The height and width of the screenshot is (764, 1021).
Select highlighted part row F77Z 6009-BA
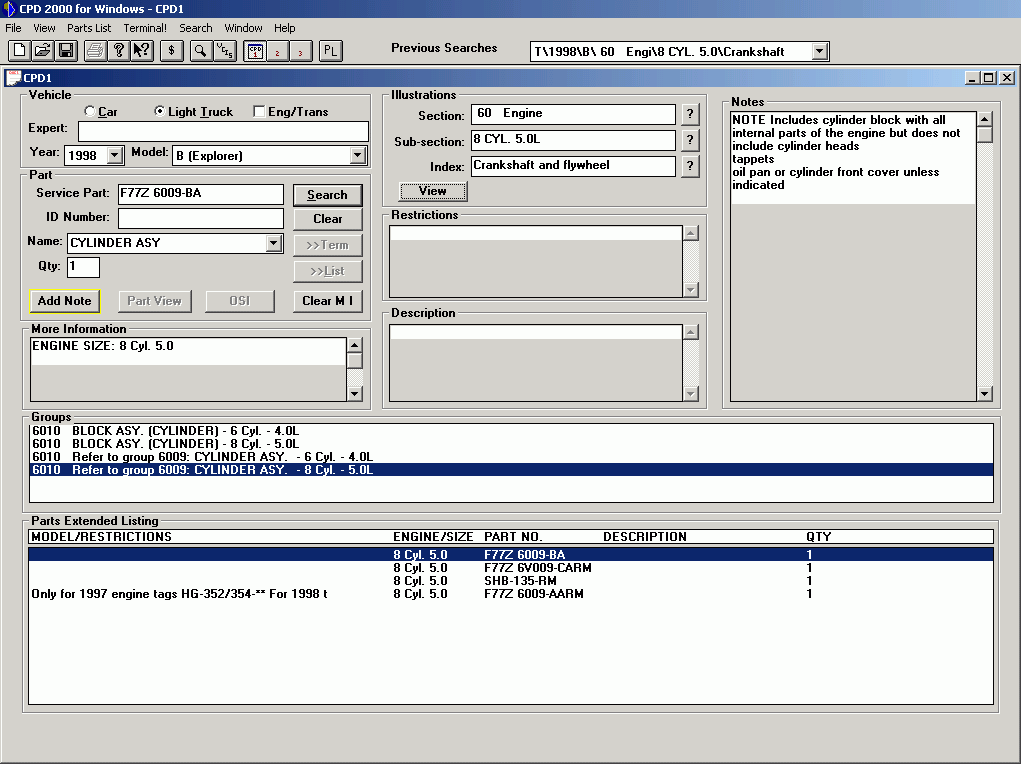pos(511,555)
